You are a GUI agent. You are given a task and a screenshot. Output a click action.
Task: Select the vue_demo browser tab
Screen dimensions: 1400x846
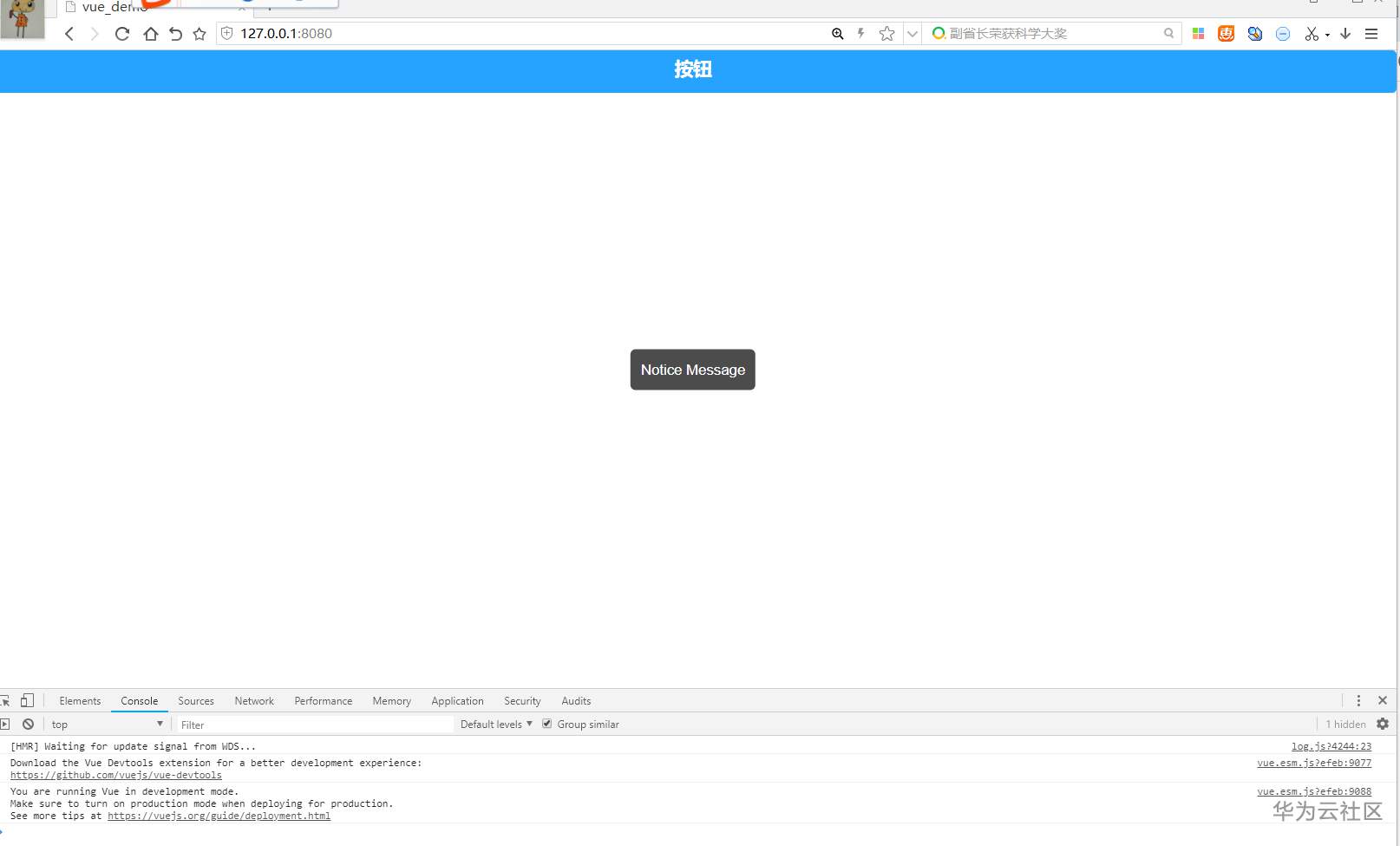(154, 7)
